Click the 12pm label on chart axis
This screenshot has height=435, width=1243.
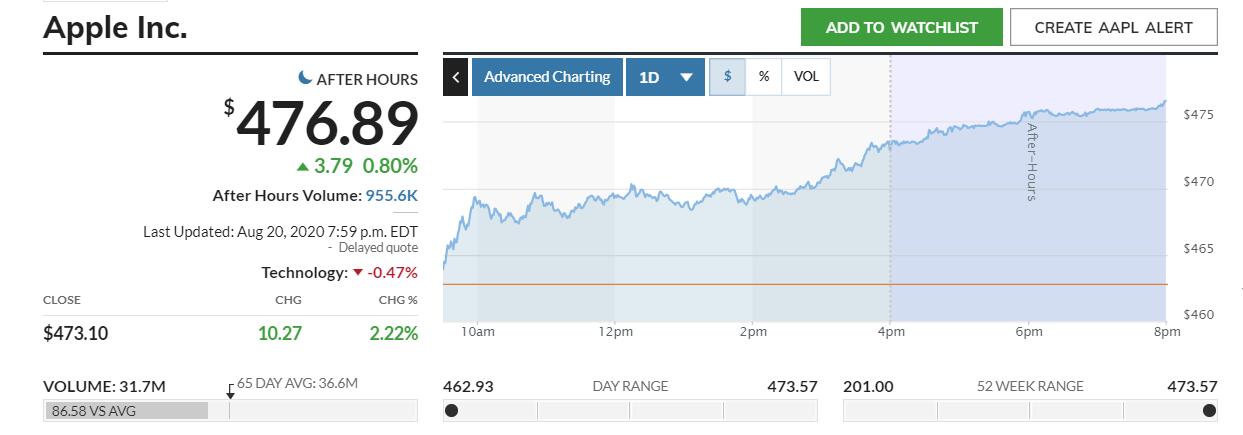coord(615,333)
